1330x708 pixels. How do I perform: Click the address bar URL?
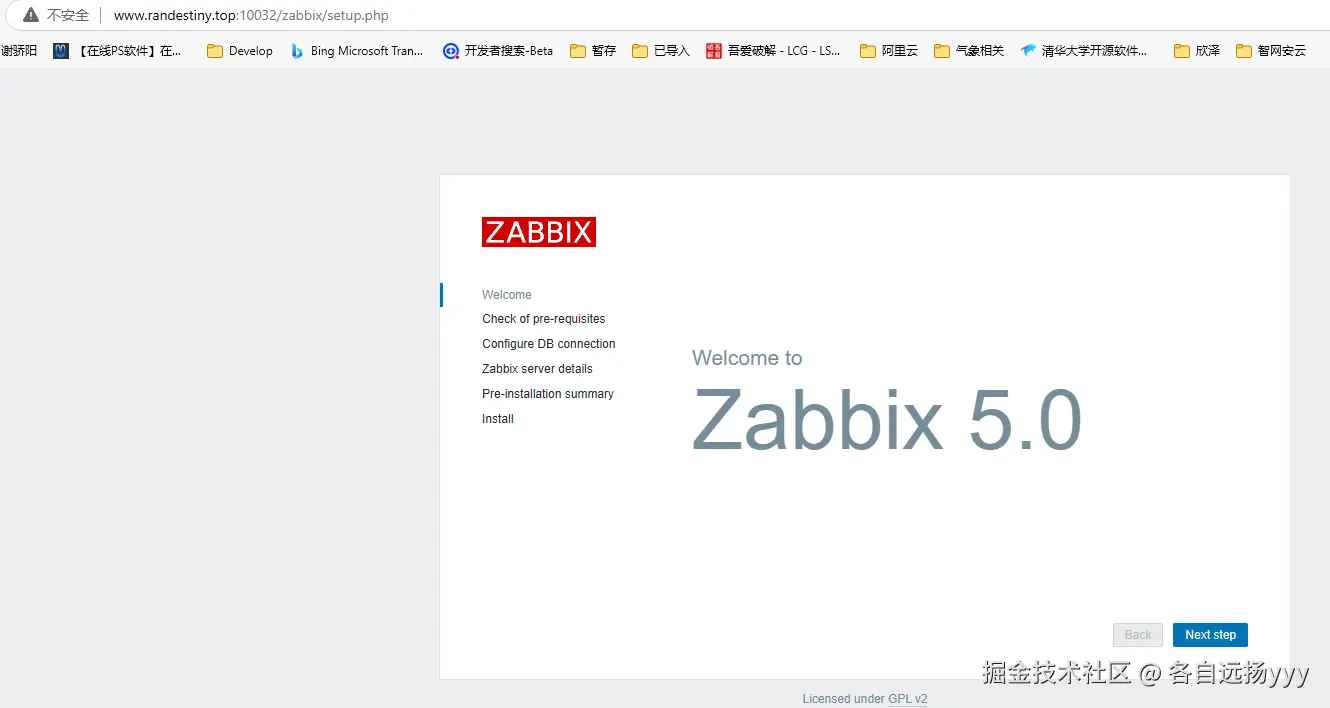pos(251,16)
